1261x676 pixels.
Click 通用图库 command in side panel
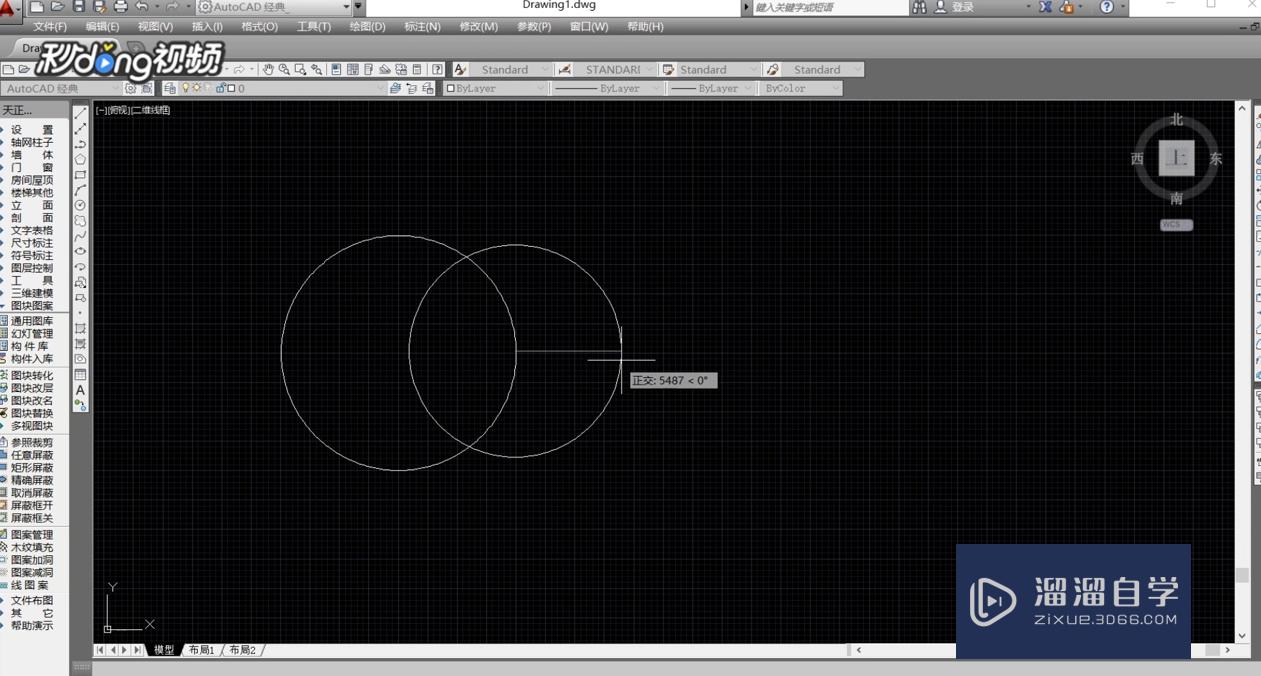click(31, 322)
